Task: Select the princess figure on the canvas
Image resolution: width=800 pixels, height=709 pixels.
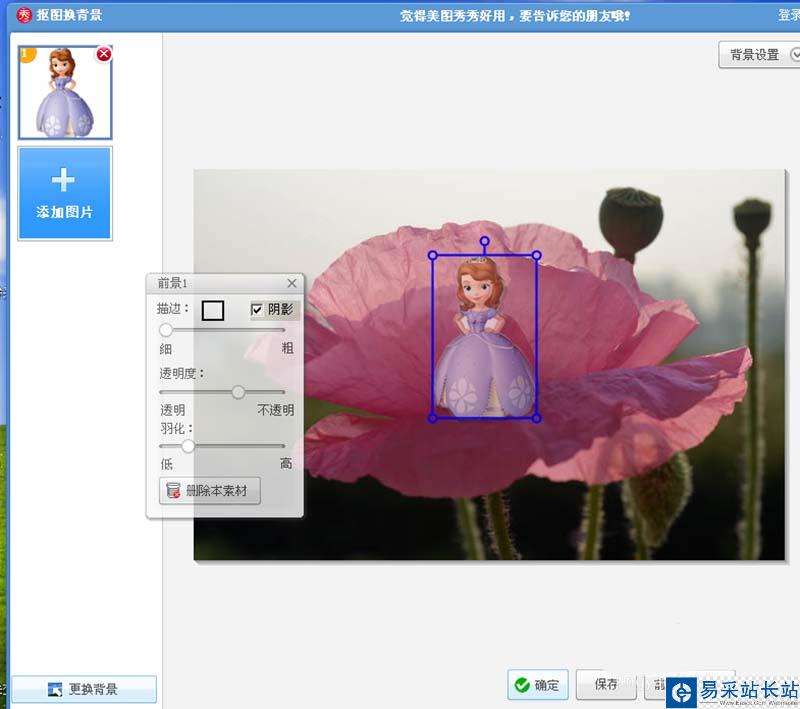Action: pos(484,338)
